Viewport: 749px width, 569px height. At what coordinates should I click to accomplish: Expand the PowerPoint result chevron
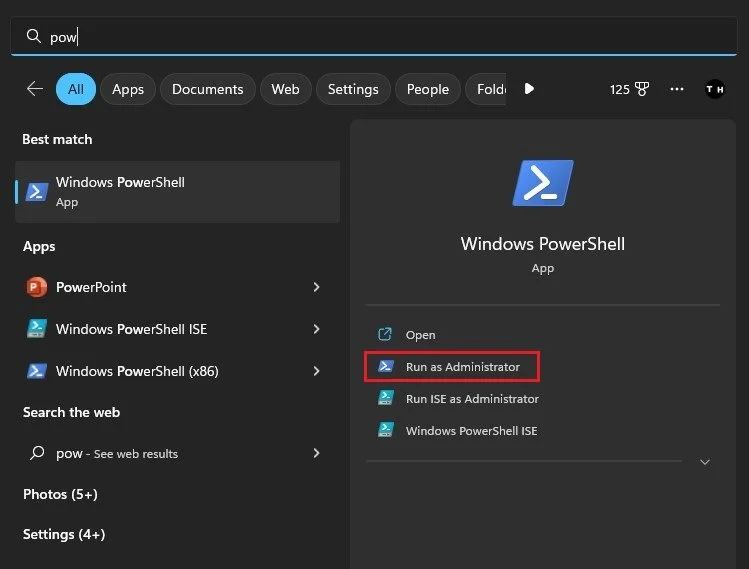click(x=316, y=287)
